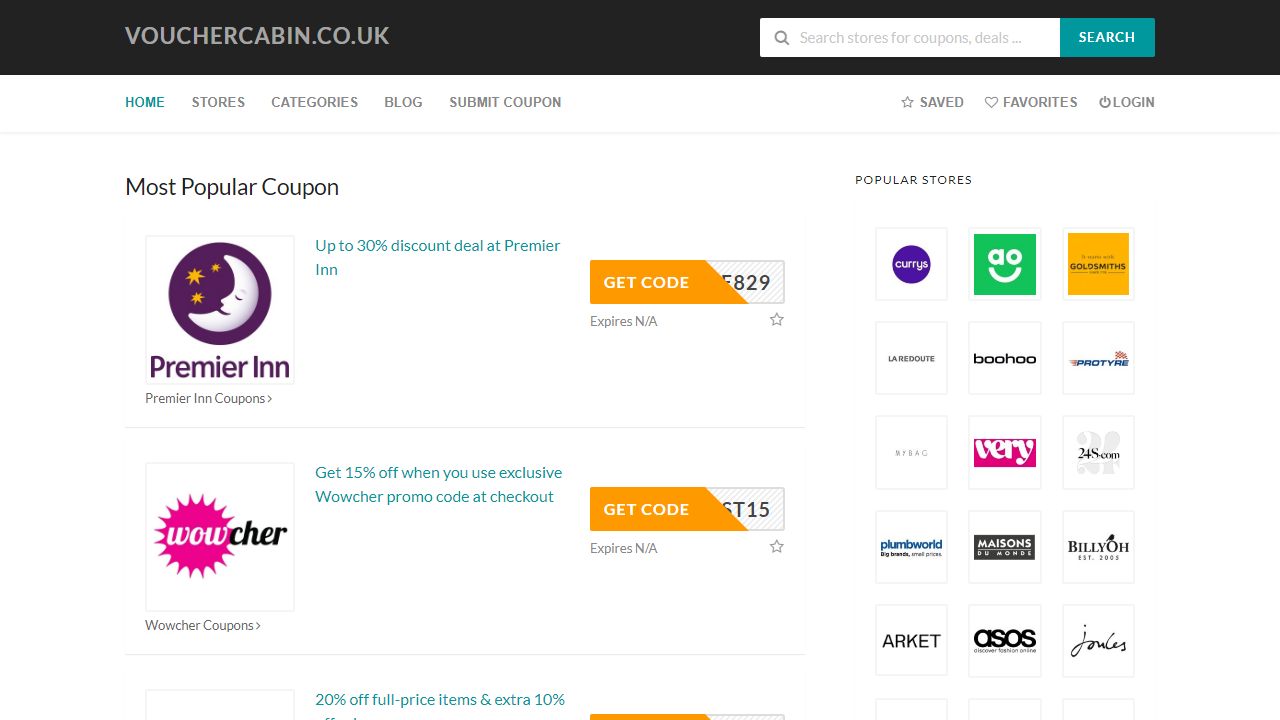The height and width of the screenshot is (720, 1280).
Task: Favorite the Premier Inn coupon with the star
Action: point(776,319)
